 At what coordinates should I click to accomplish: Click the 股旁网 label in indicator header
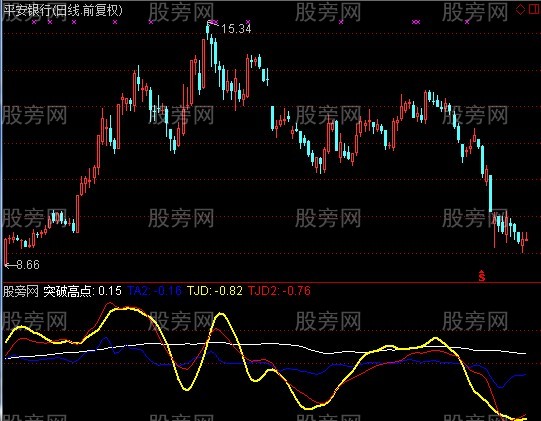[x=21, y=291]
